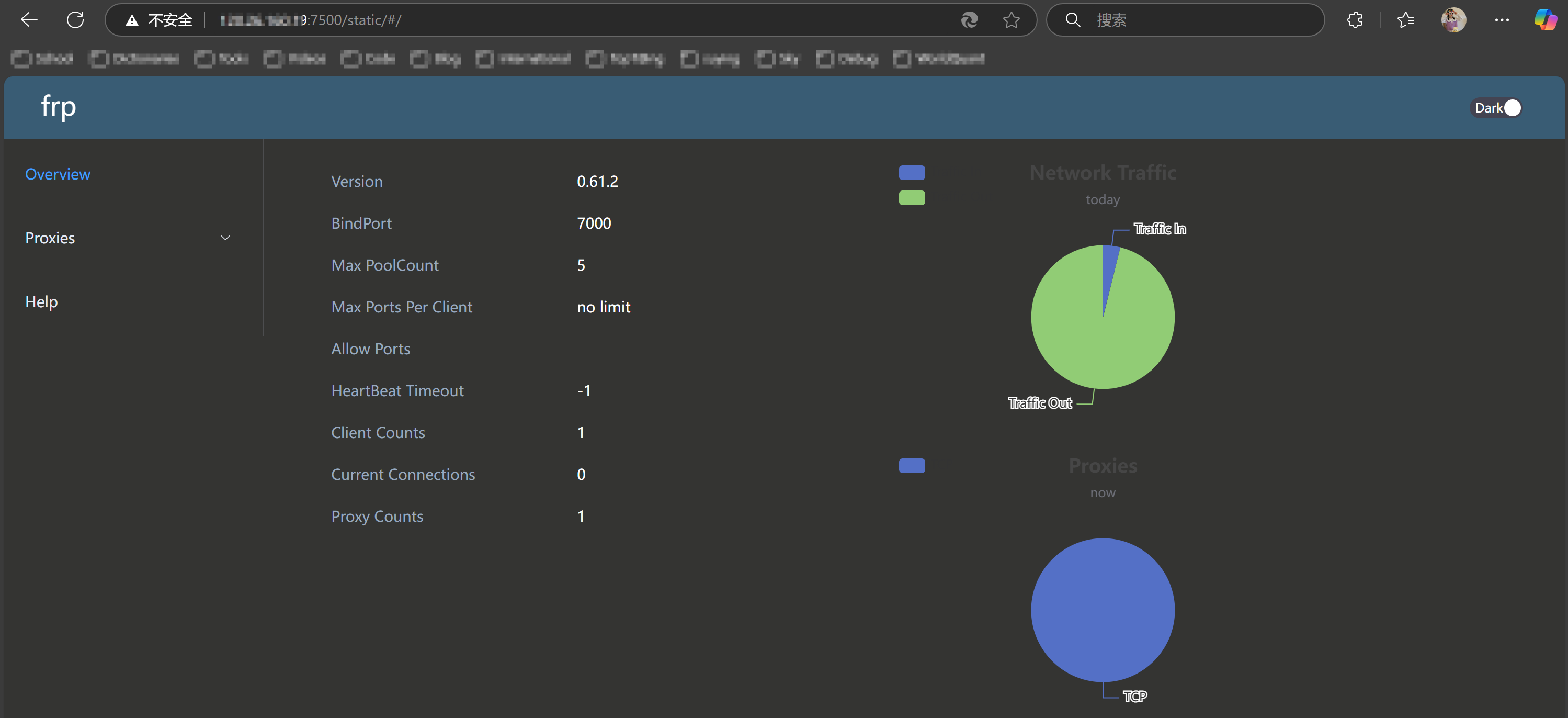Expand the Proxies menu chevron
Screen dimensions: 1568x718
225,238
